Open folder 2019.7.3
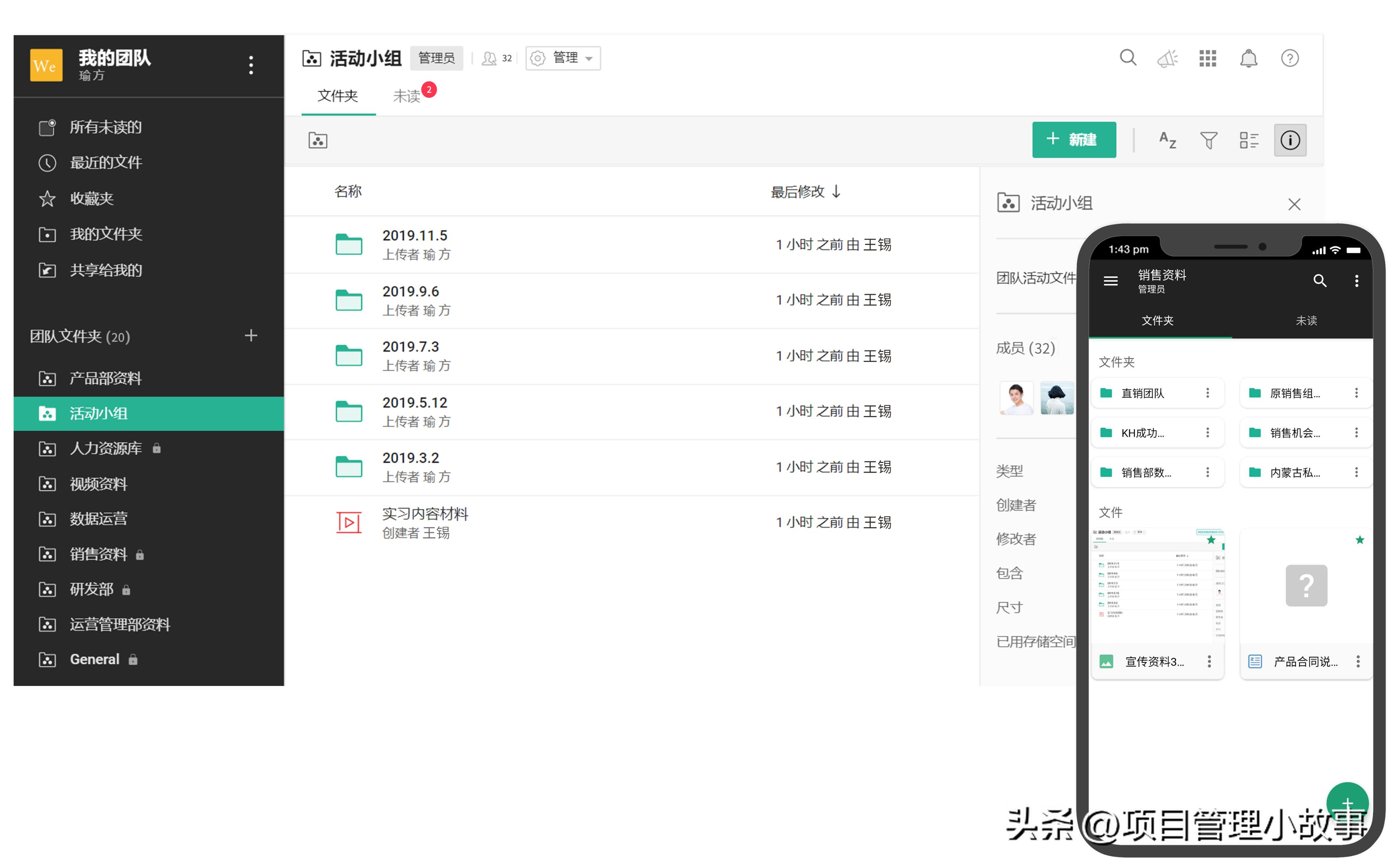The image size is (1393, 868). pyautogui.click(x=631, y=357)
